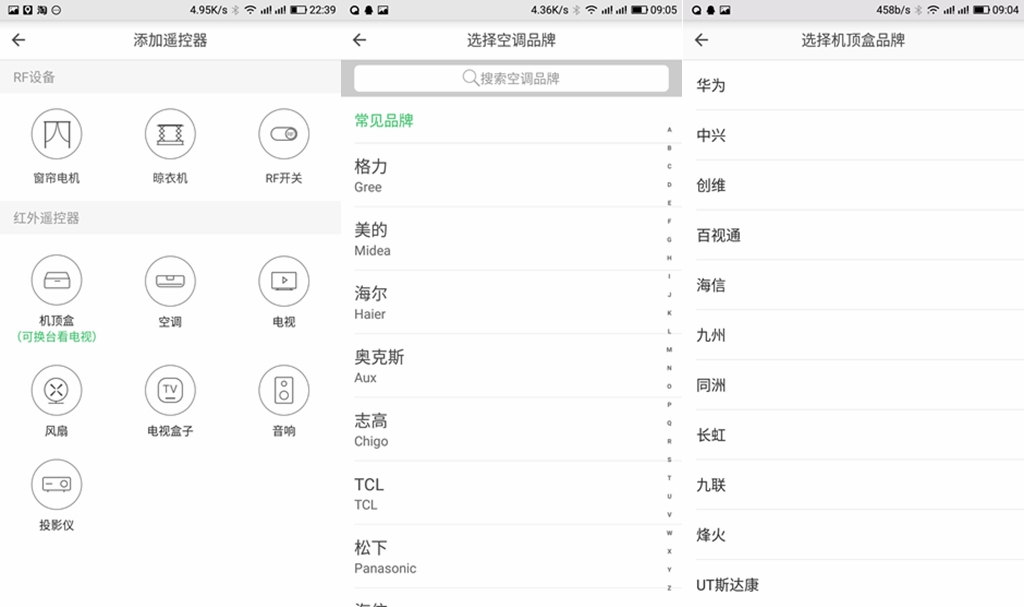Screen dimensions: 1024x607
Task: Tap the 电视盒子 TV box icon
Action: [x=170, y=390]
